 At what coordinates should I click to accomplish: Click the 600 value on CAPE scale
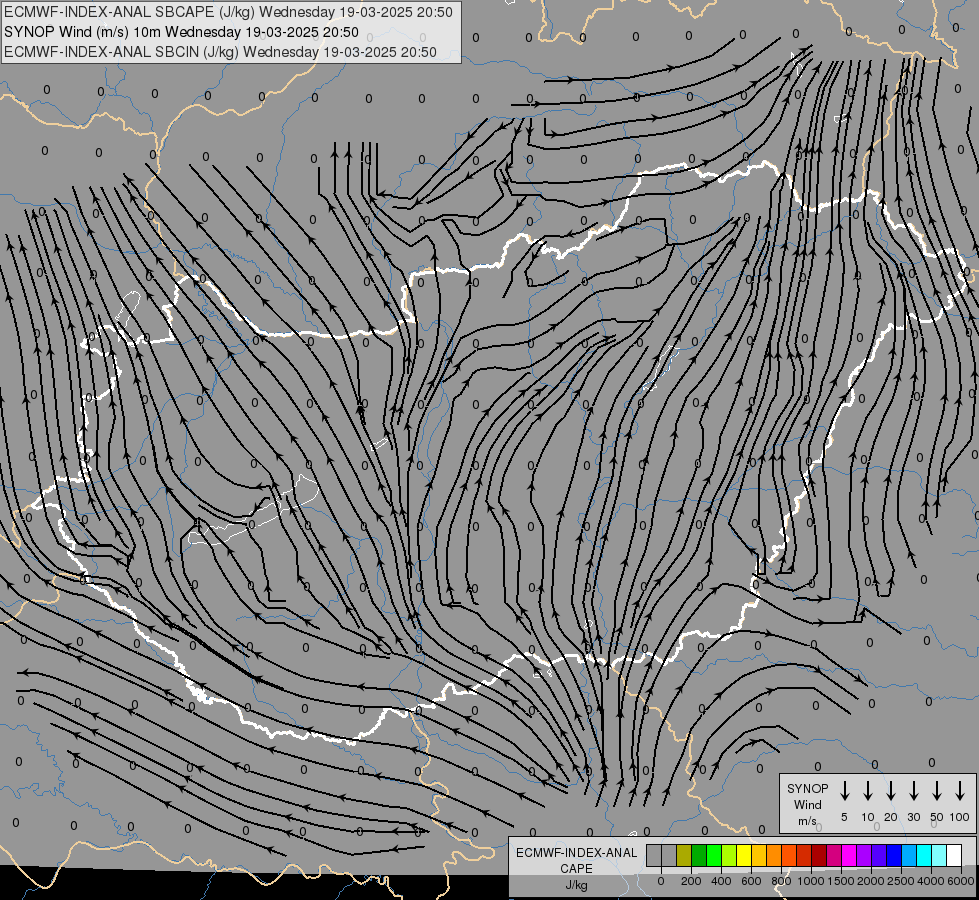(x=751, y=881)
